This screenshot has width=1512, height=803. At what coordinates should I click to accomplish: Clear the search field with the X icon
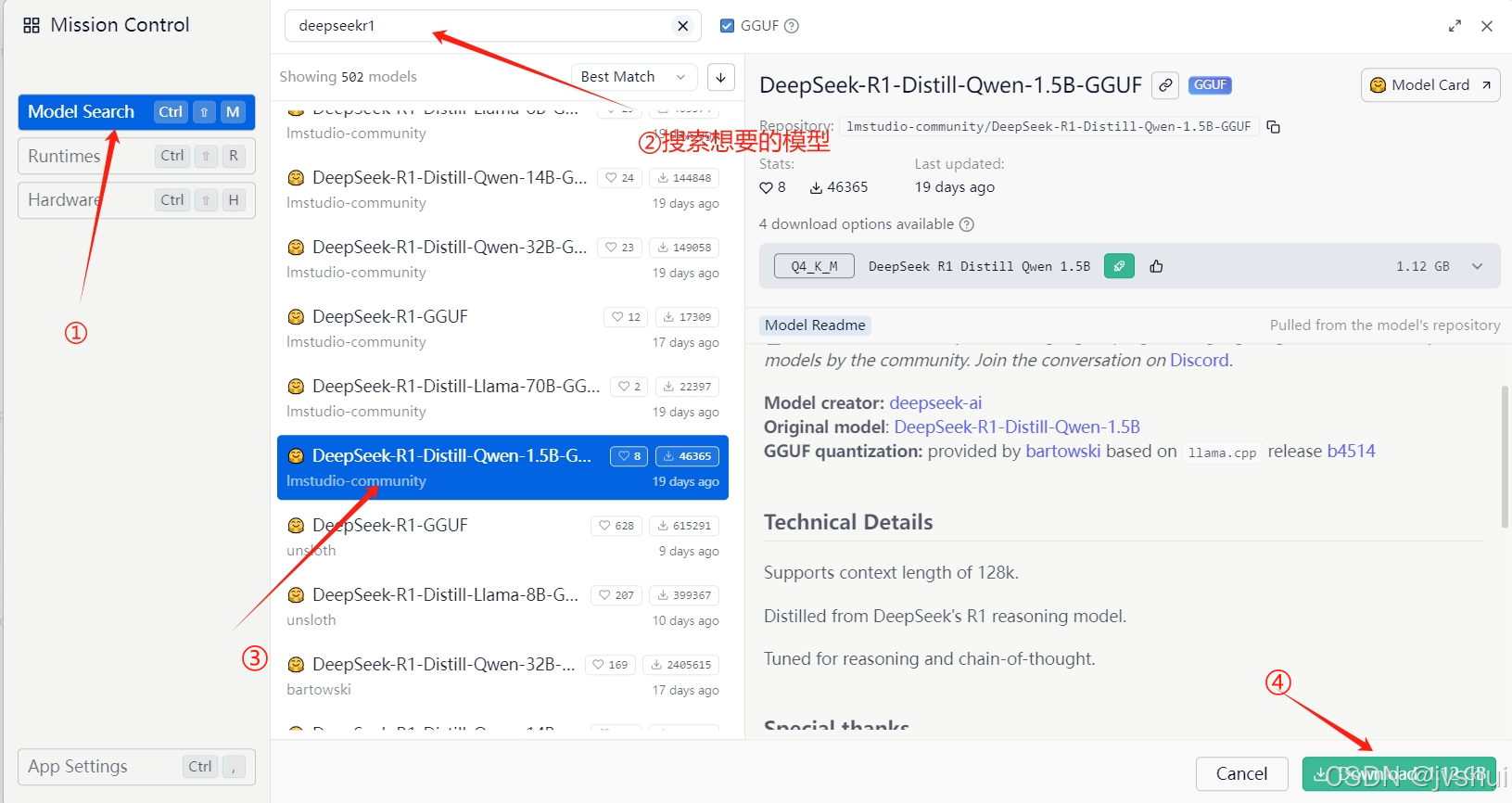coord(683,26)
